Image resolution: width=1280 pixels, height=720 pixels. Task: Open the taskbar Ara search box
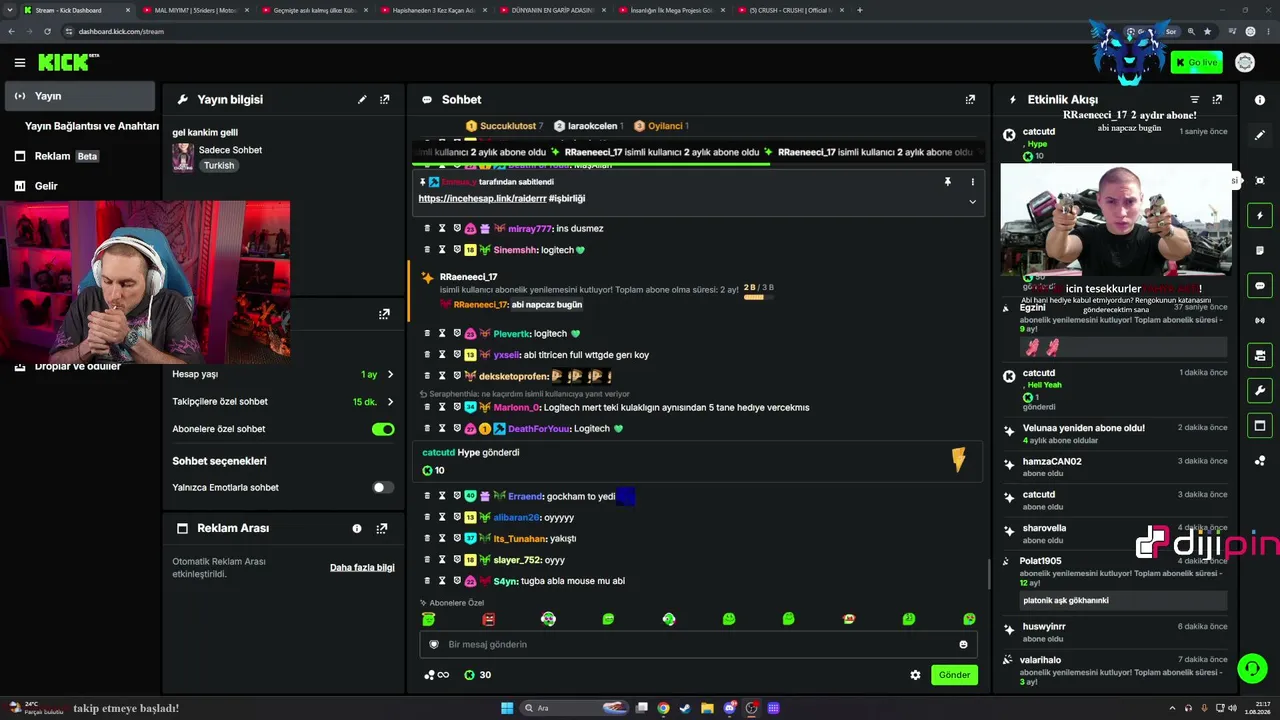click(575, 708)
